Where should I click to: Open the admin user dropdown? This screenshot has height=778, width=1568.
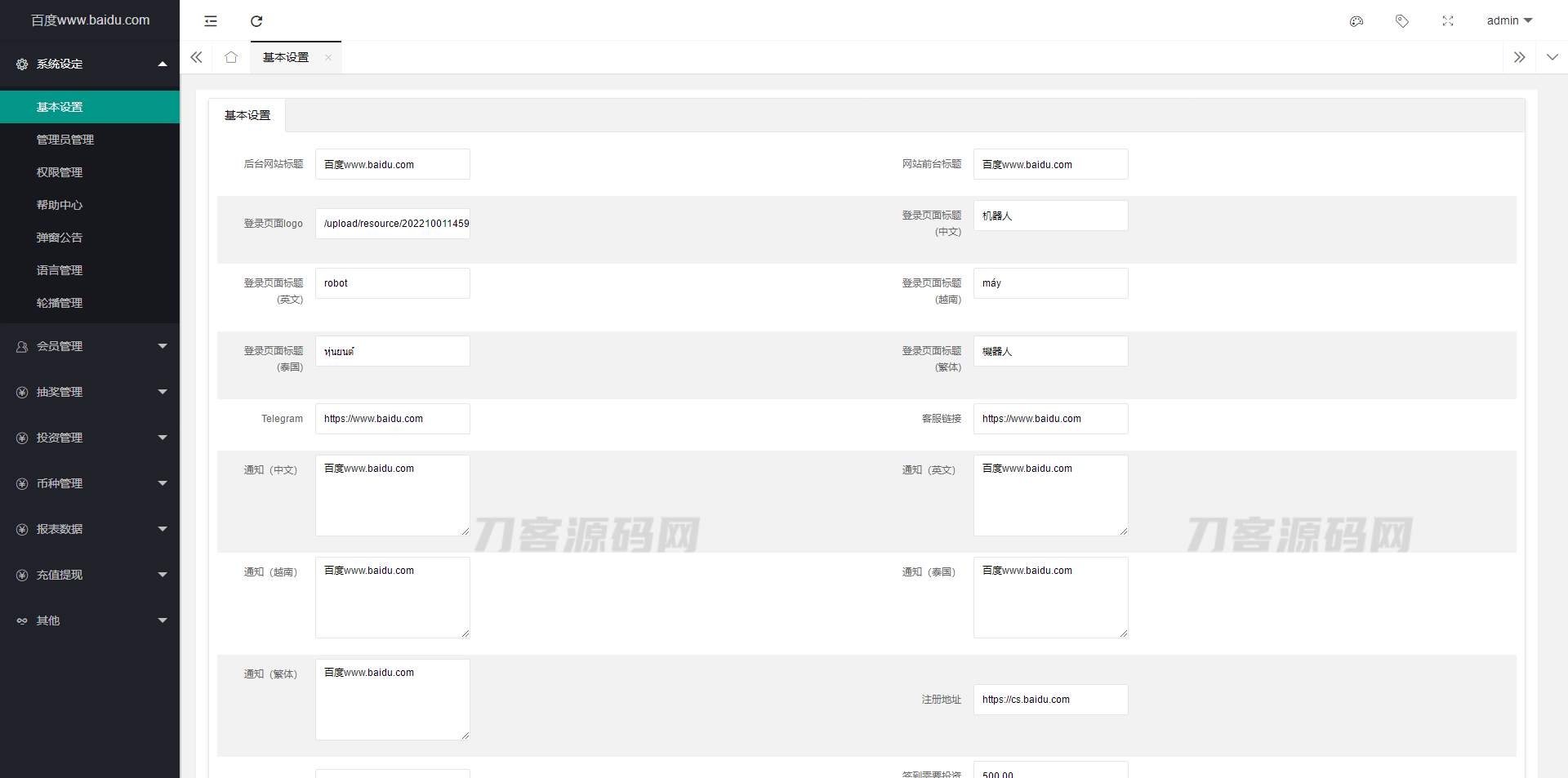1508,20
